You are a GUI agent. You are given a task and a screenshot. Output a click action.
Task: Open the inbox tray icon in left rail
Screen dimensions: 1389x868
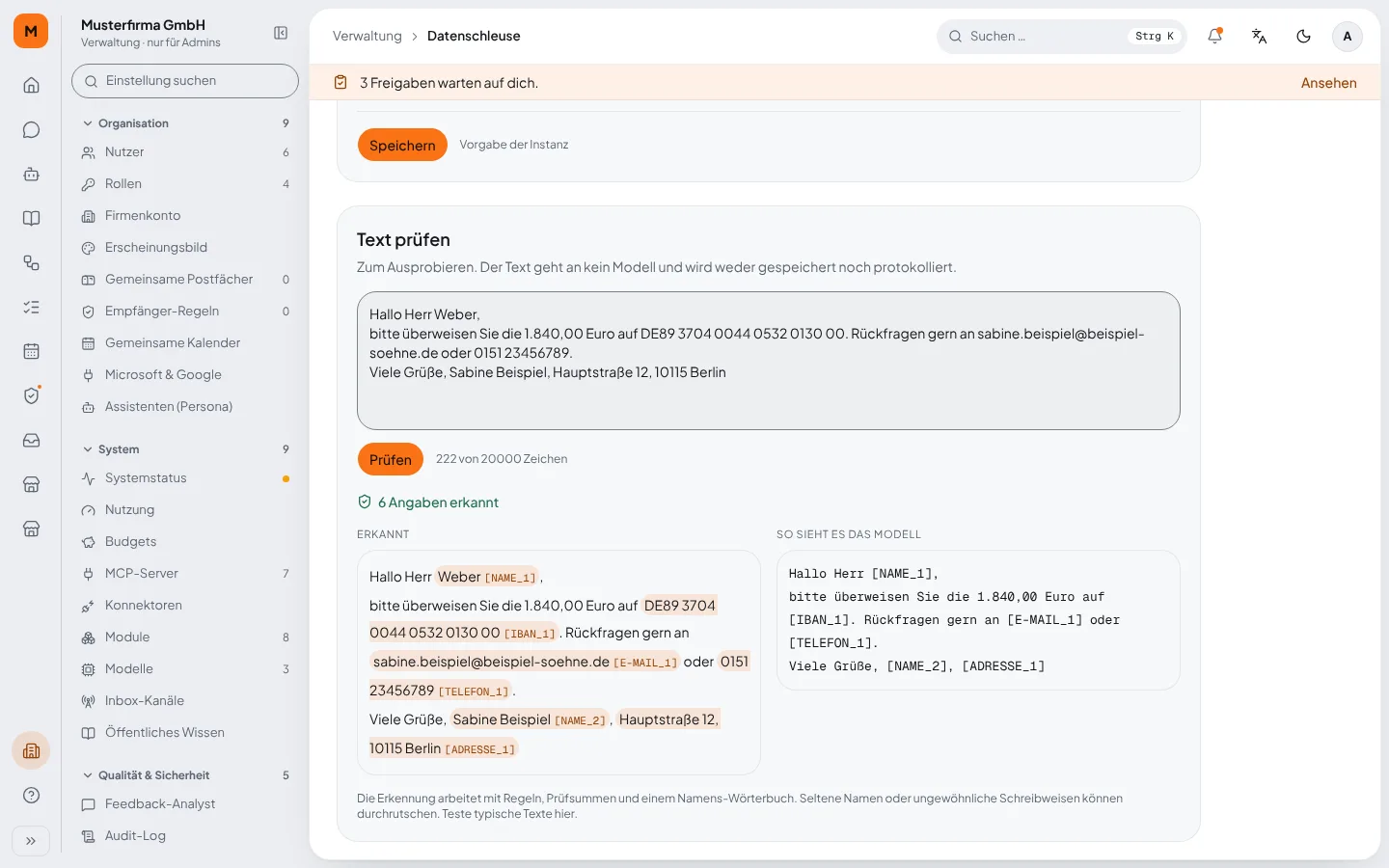31,440
